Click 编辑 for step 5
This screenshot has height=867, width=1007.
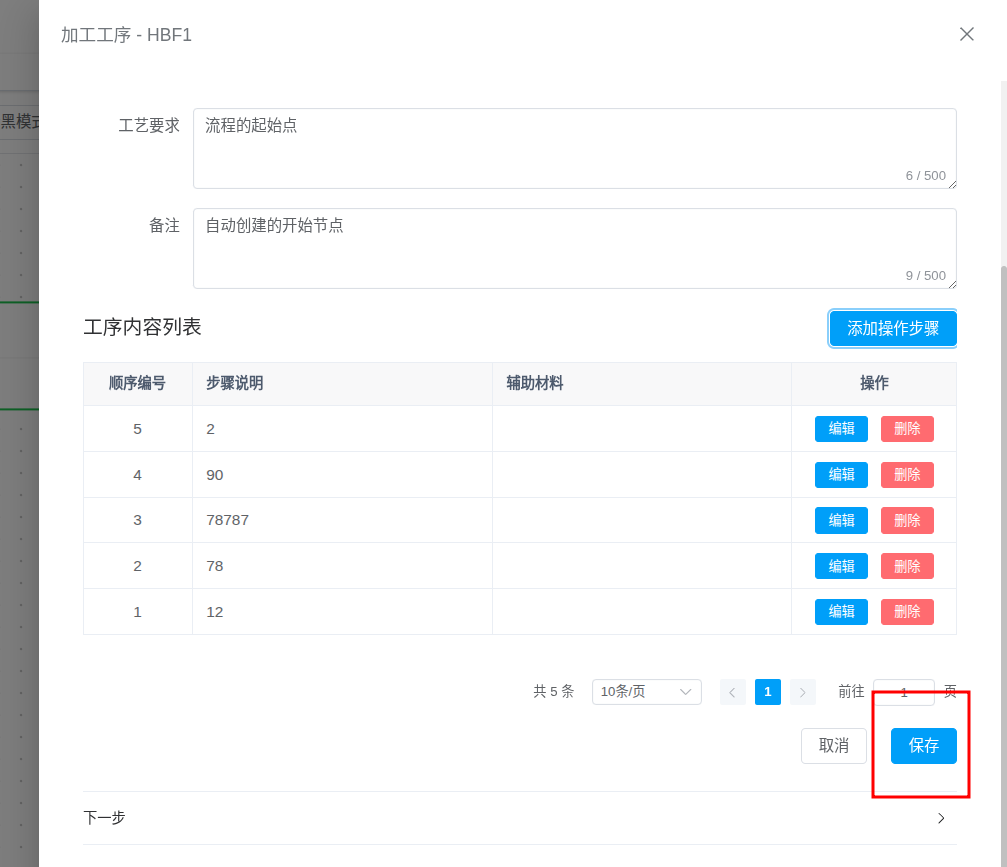[841, 428]
